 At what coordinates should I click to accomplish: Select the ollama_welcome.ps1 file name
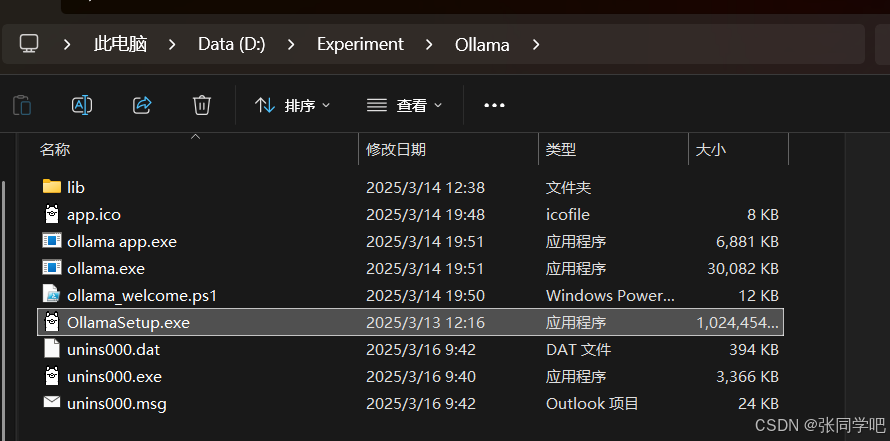click(142, 296)
